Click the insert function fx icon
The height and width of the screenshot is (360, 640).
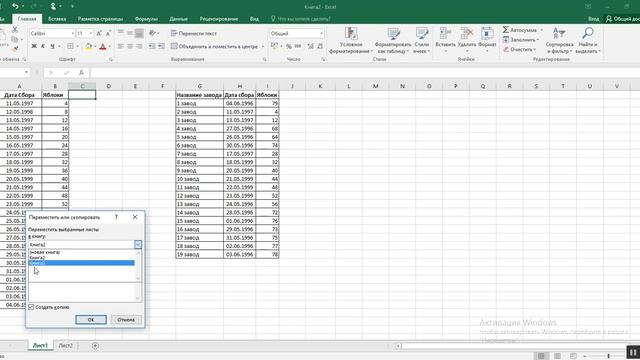(x=81, y=73)
